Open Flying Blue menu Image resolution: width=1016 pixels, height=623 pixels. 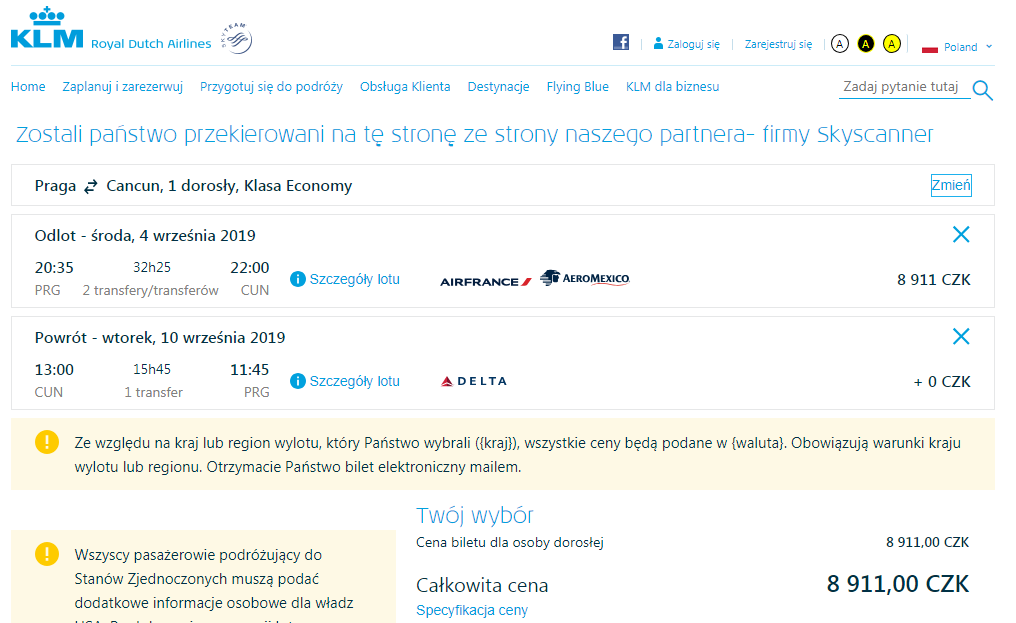(x=577, y=87)
